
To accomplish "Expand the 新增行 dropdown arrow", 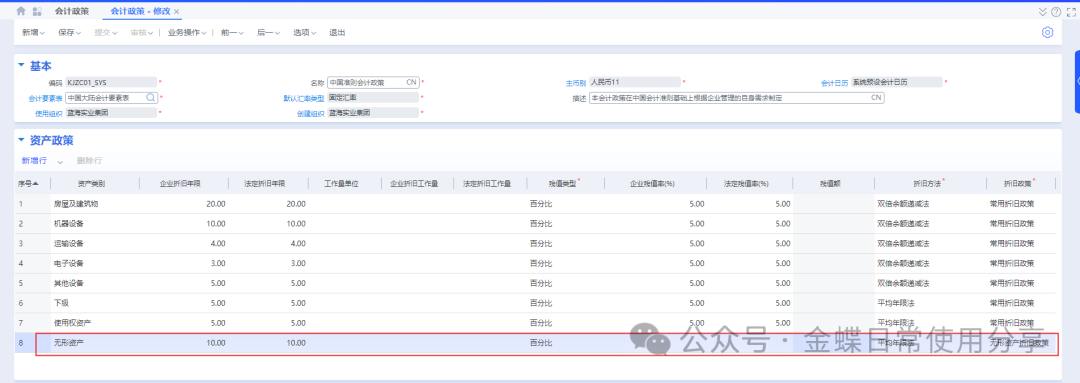I will (60, 161).
